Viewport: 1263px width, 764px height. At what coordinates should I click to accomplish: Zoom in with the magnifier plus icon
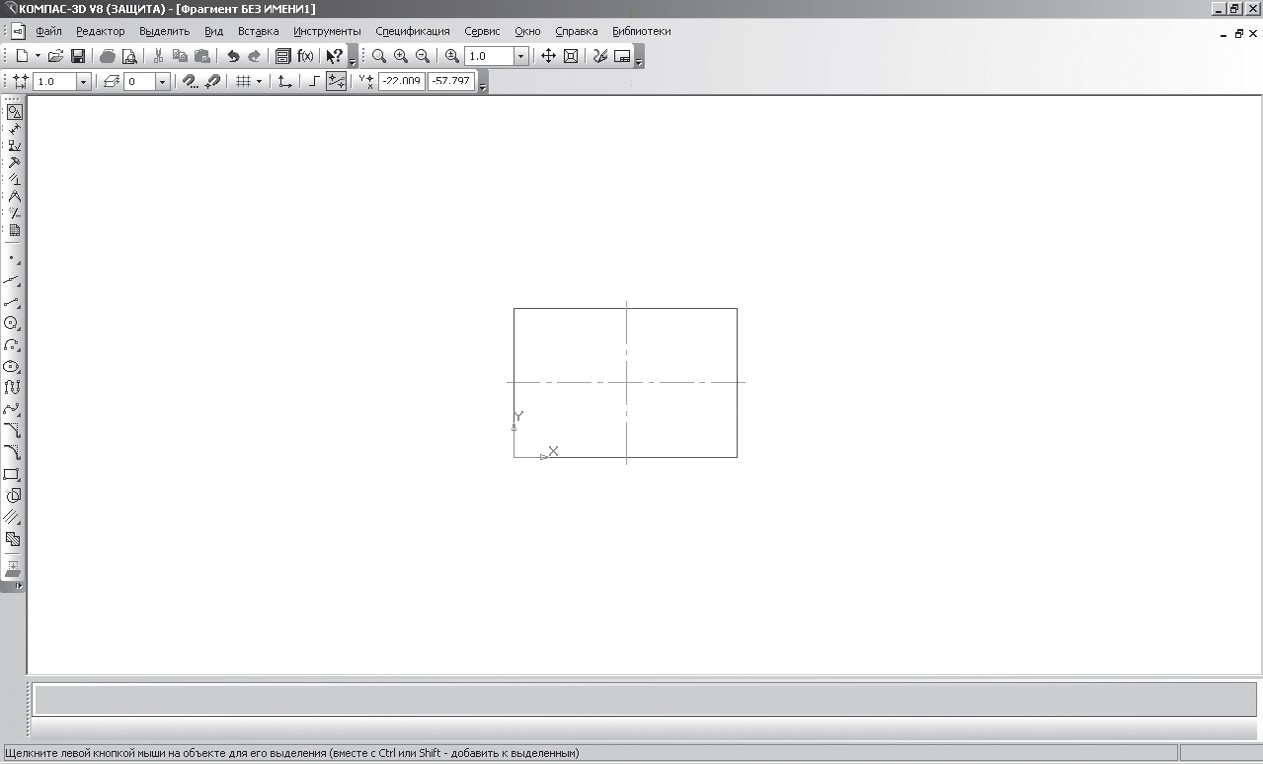point(401,57)
